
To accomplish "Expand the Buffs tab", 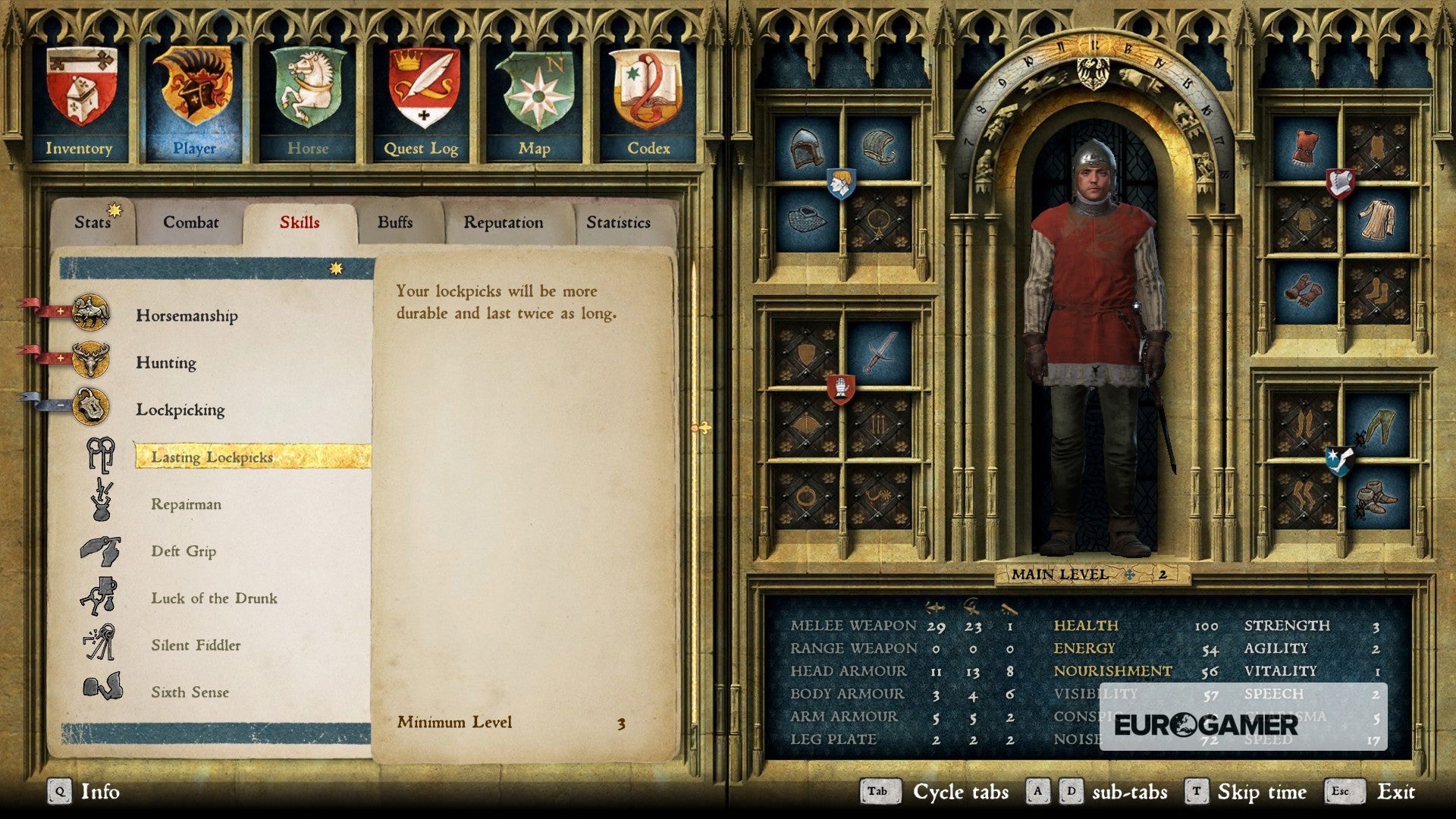I will click(x=394, y=222).
